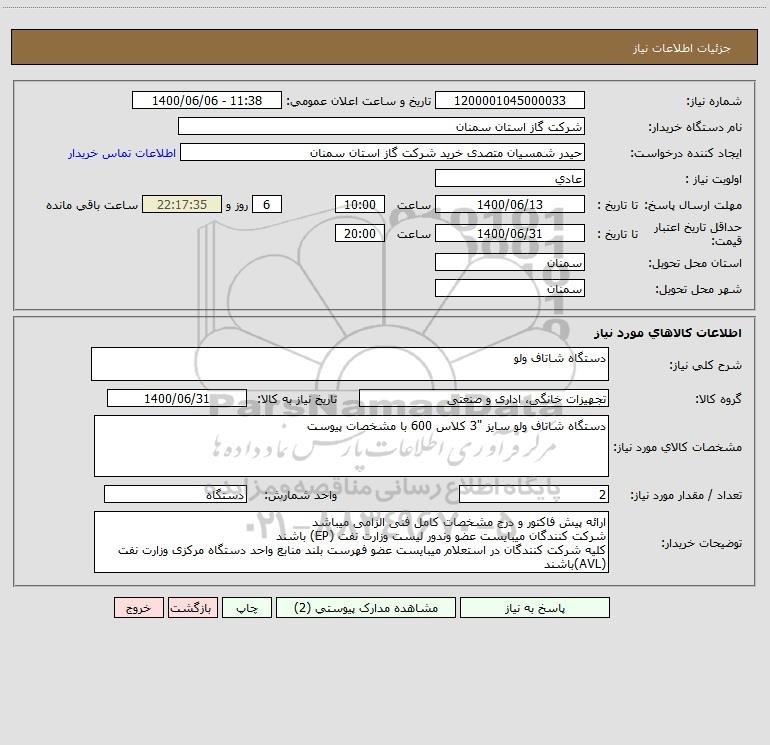Open 'مشاهده مدارک پیوستی (2)' attachments button
Viewport: 770px width, 745px height.
(366, 608)
